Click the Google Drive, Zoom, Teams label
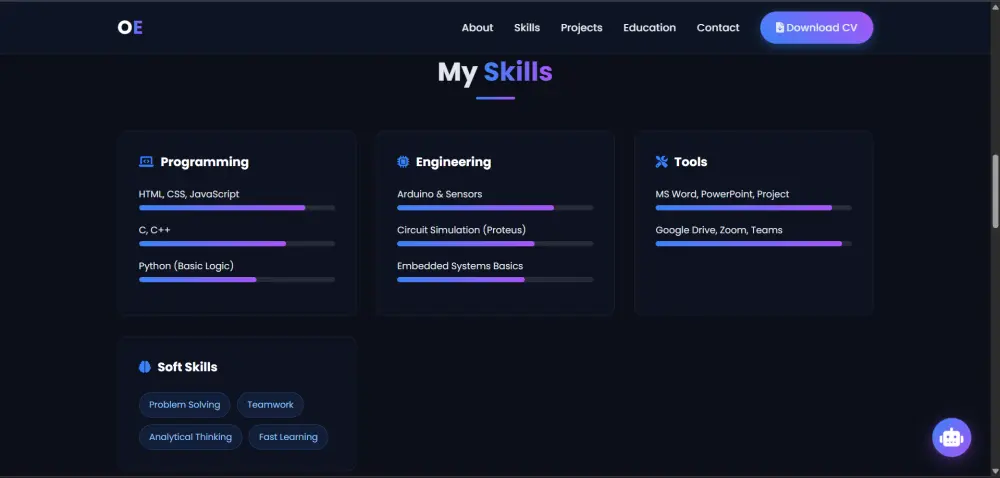 (719, 230)
